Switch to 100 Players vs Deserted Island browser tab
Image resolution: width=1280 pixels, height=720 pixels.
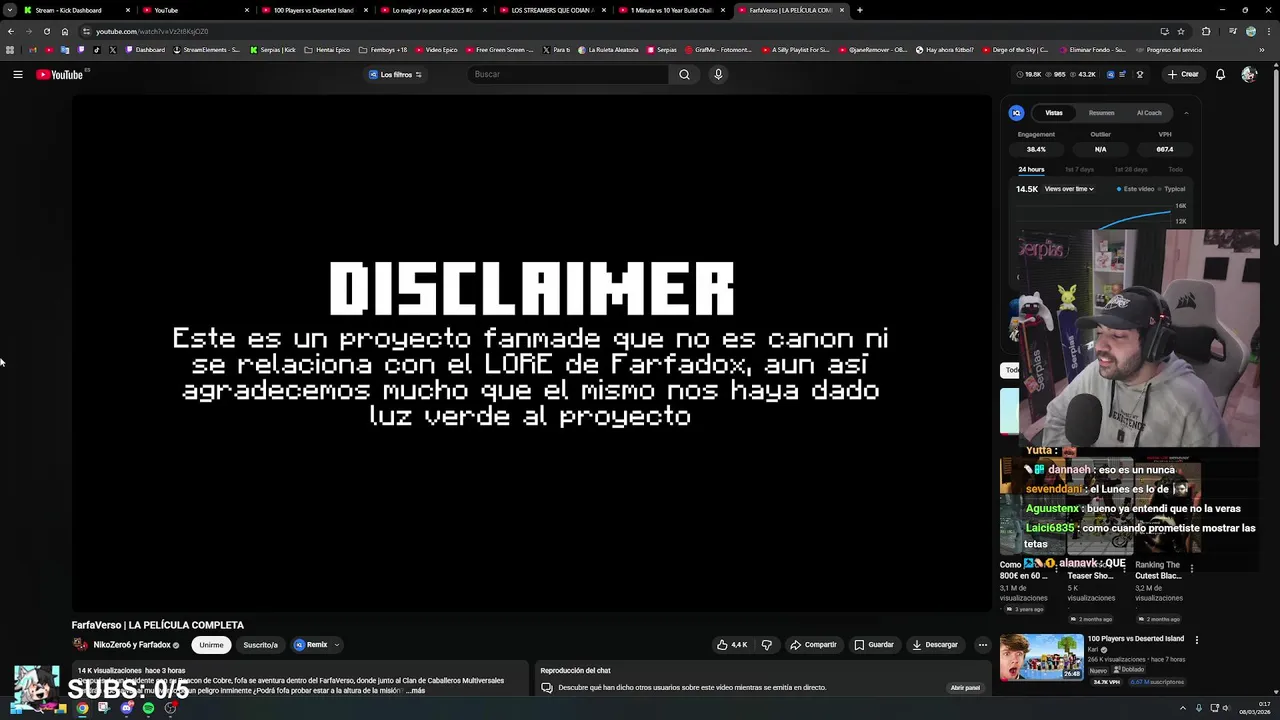click(313, 10)
